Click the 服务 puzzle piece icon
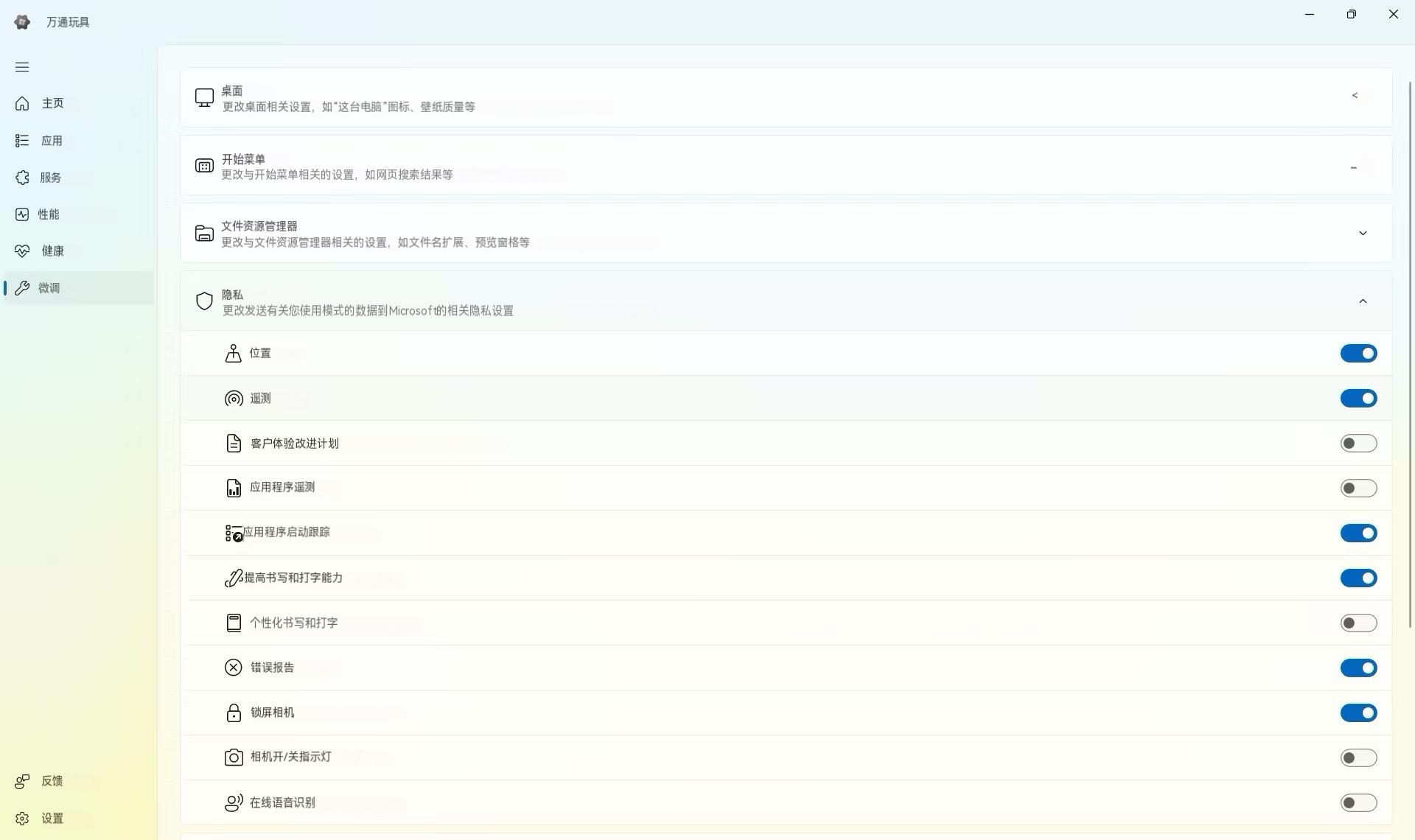 point(22,178)
